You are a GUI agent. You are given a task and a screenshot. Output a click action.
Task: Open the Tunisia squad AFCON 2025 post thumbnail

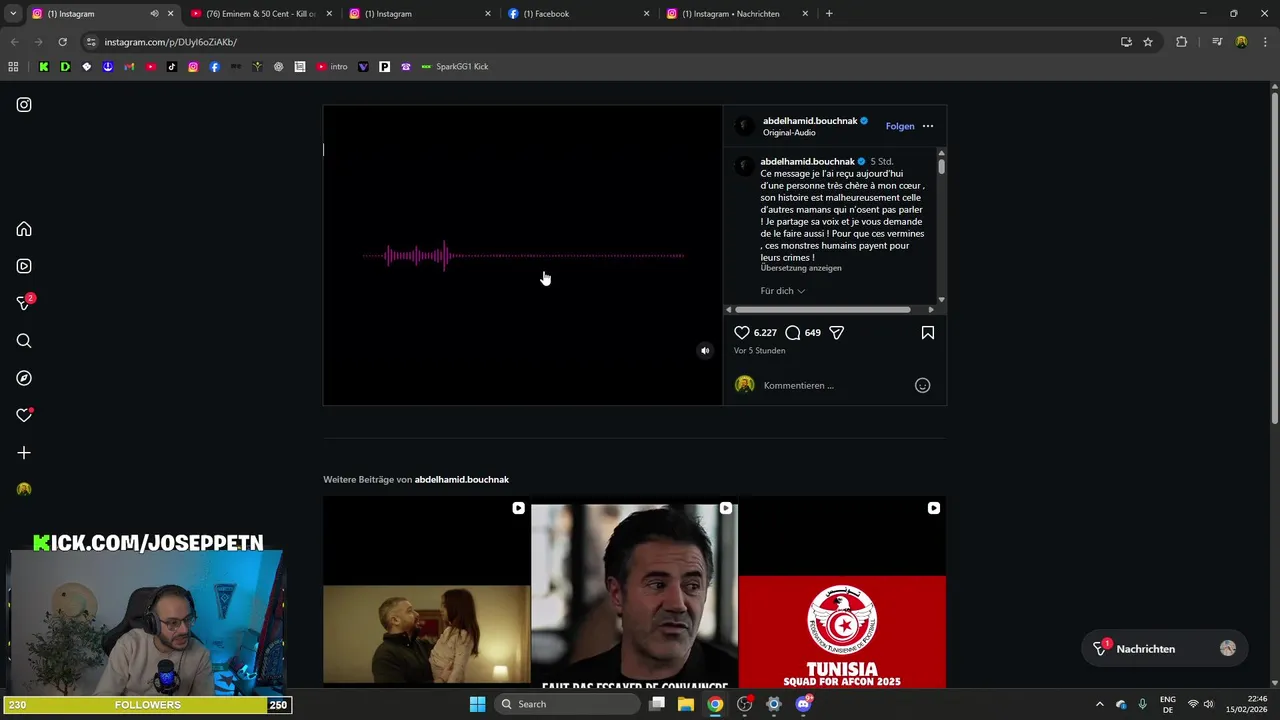(x=842, y=592)
